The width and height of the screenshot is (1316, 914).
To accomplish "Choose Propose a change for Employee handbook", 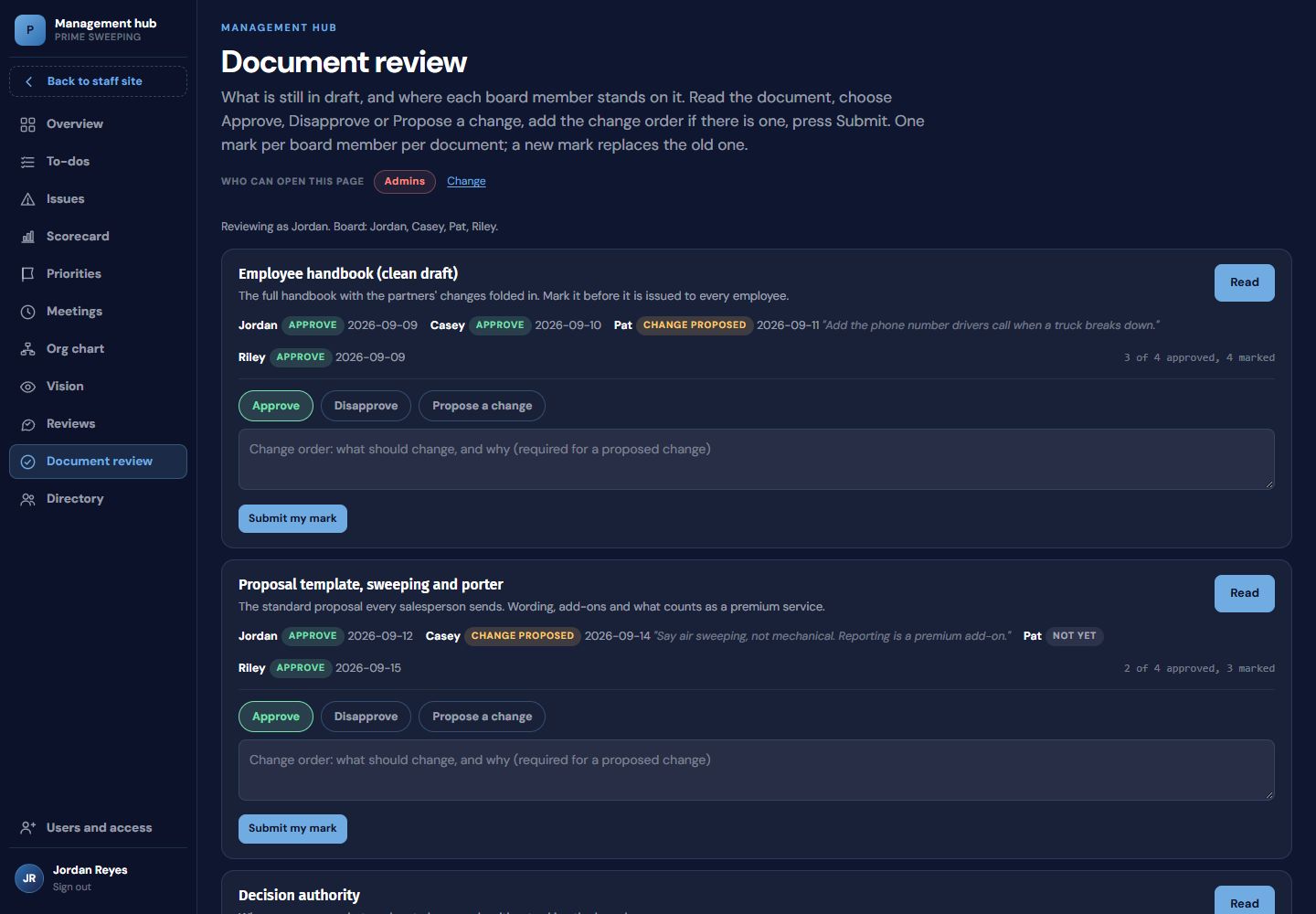I will pyautogui.click(x=482, y=406).
